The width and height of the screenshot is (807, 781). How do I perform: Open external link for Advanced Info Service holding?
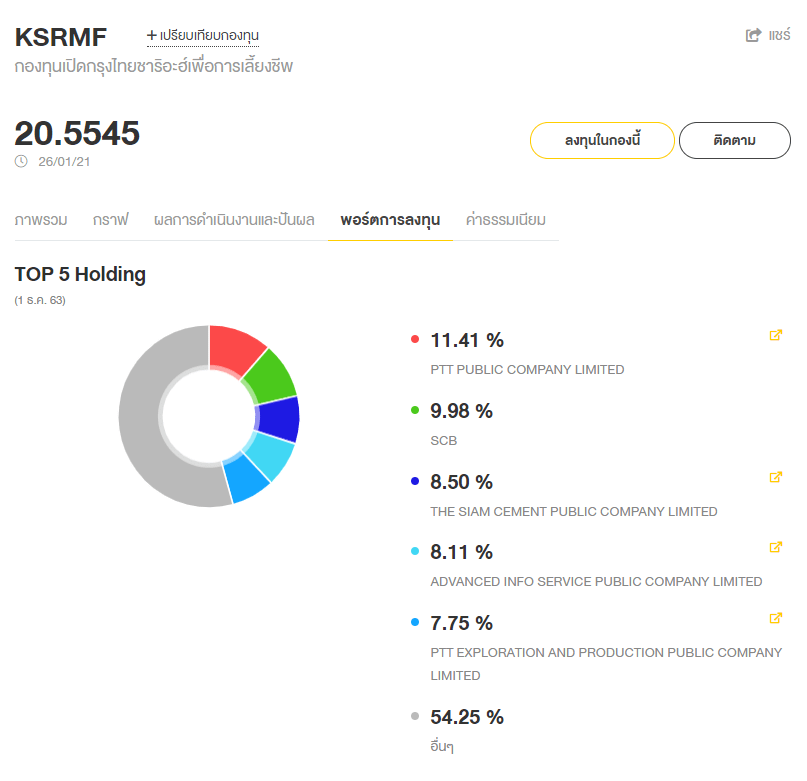(775, 548)
